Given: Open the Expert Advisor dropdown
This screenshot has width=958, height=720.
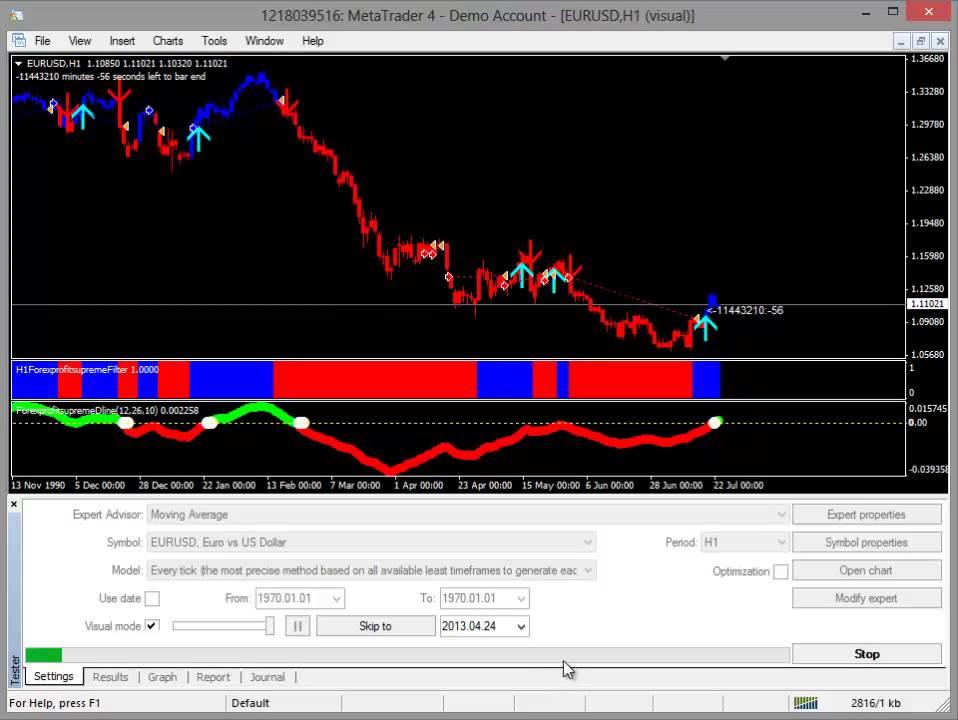Looking at the screenshot, I should [781, 515].
